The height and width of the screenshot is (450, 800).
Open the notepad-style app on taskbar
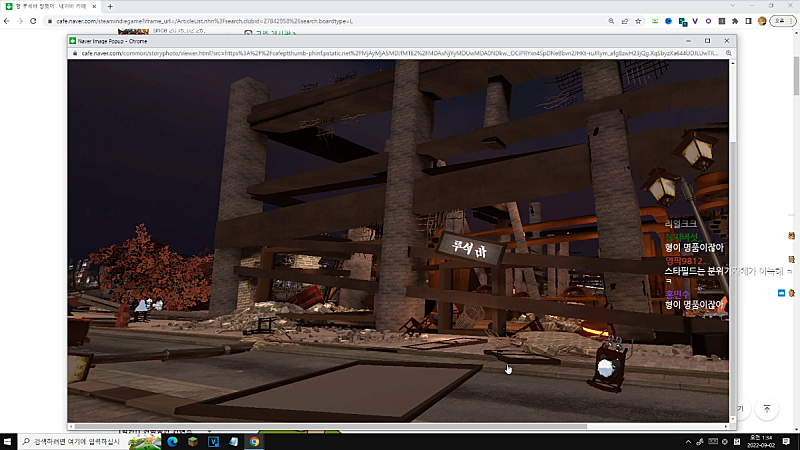[x=234, y=442]
